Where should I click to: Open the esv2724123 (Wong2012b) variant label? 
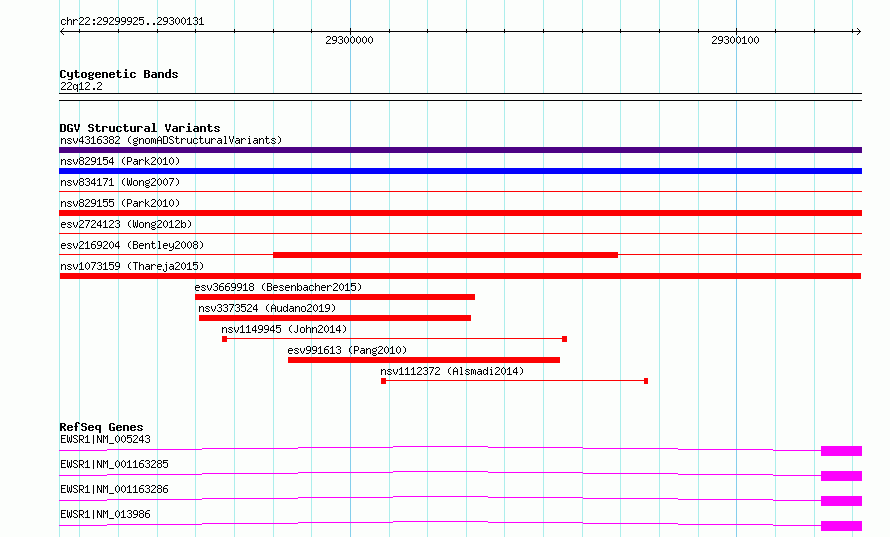[126, 224]
